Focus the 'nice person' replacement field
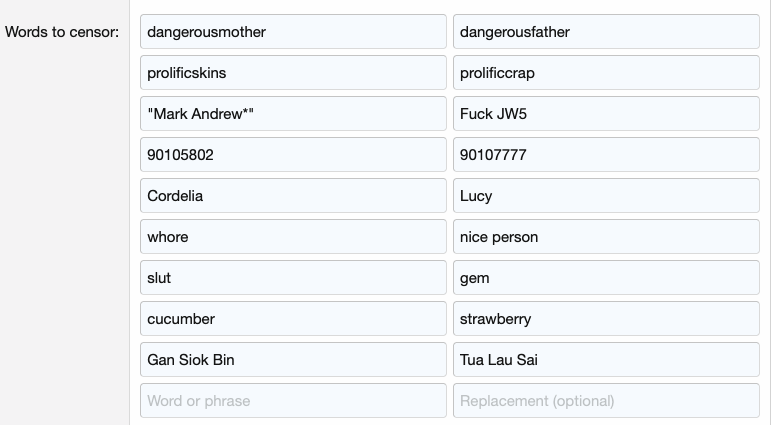 point(606,237)
